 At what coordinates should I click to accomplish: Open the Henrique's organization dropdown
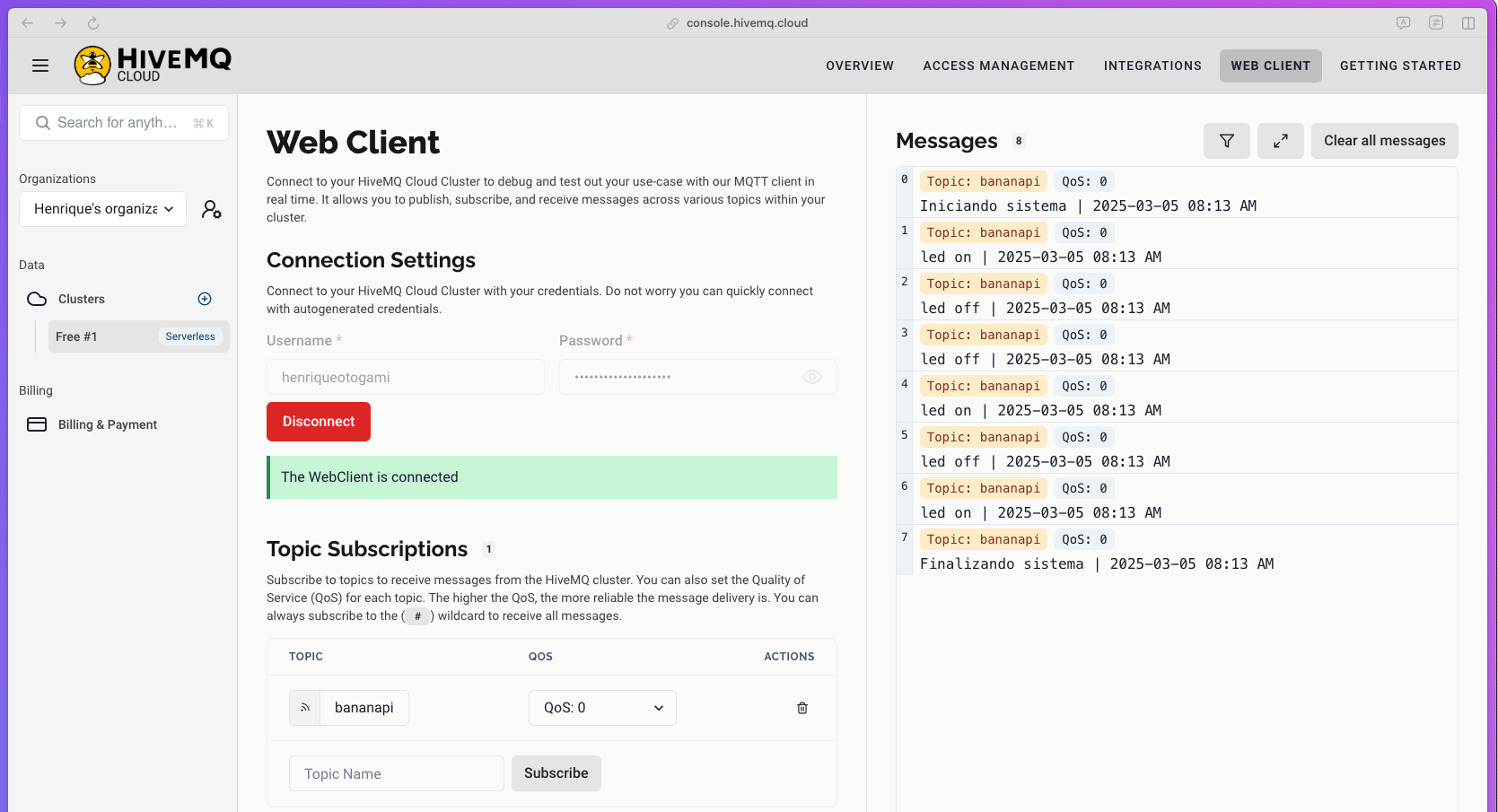click(x=103, y=209)
